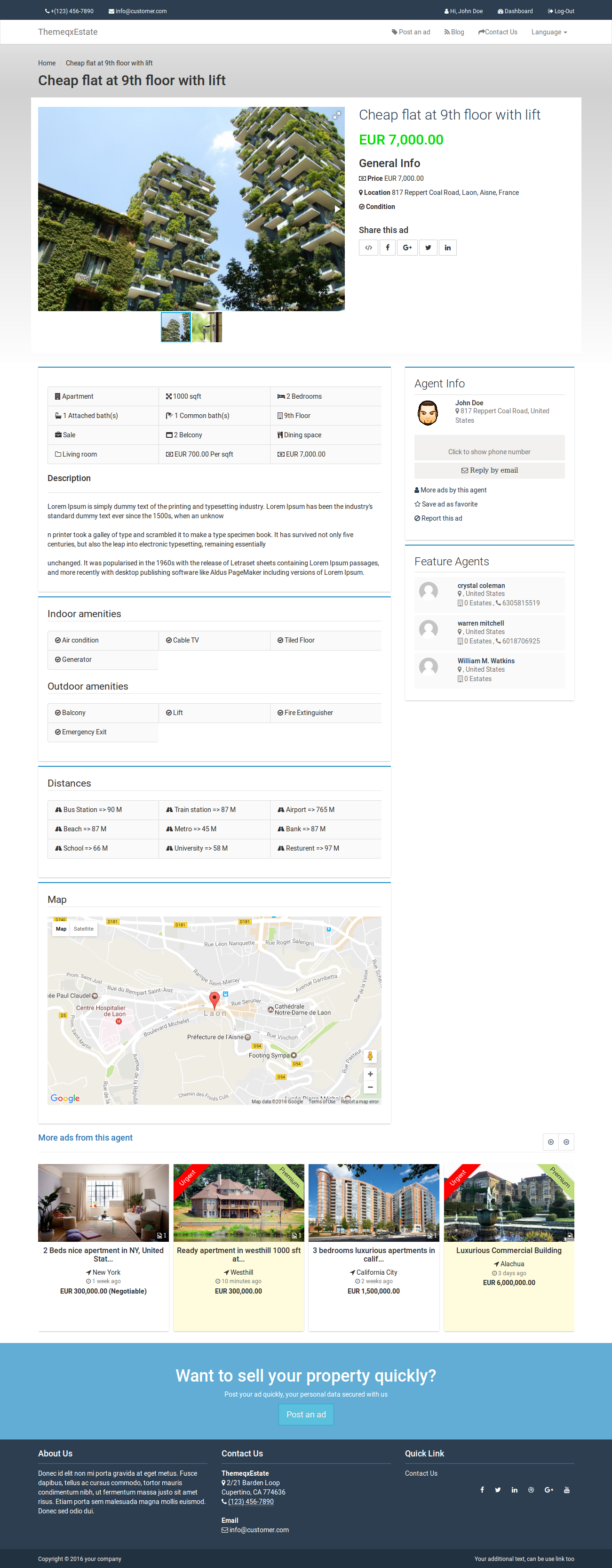
Task: Click Report this ad link
Action: [438, 518]
